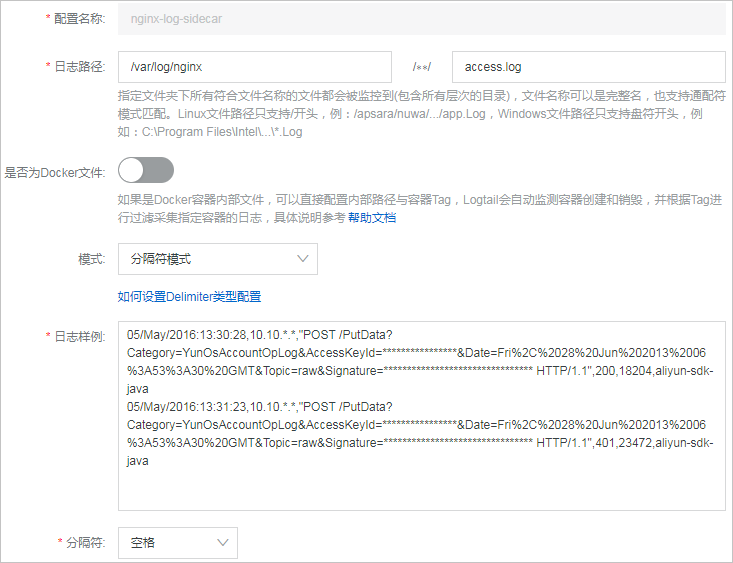Click the 是否为Docker文件 label text
Viewport: 733px width, 563px height.
tap(55, 173)
